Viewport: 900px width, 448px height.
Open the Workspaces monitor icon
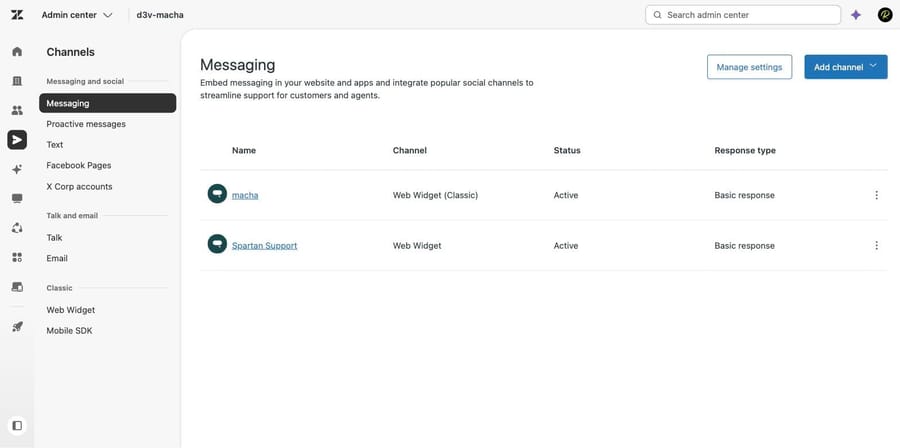click(17, 198)
